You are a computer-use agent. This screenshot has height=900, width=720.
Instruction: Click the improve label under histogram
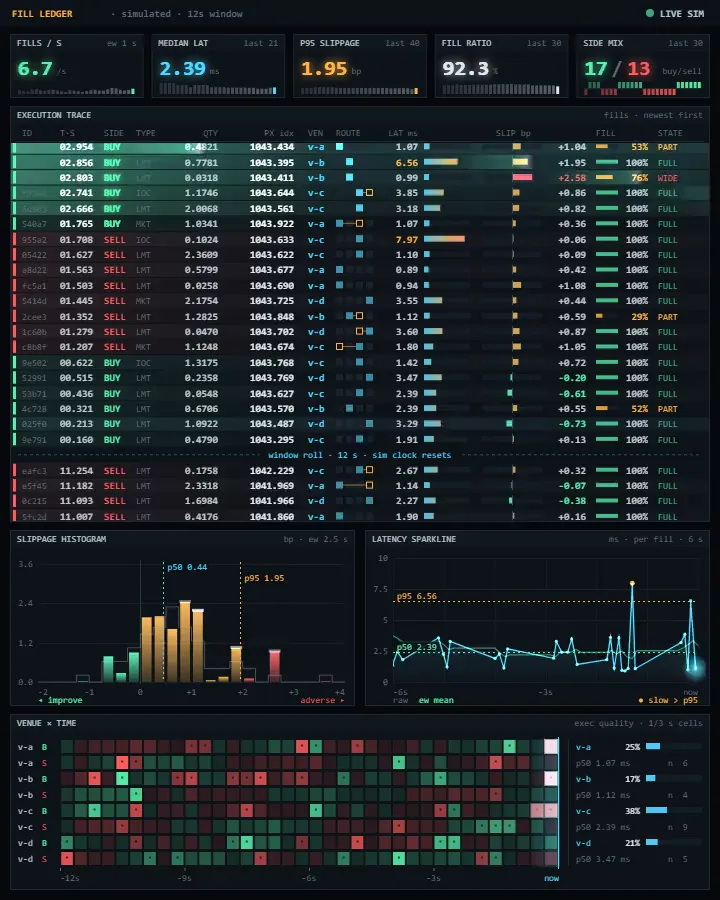click(61, 700)
